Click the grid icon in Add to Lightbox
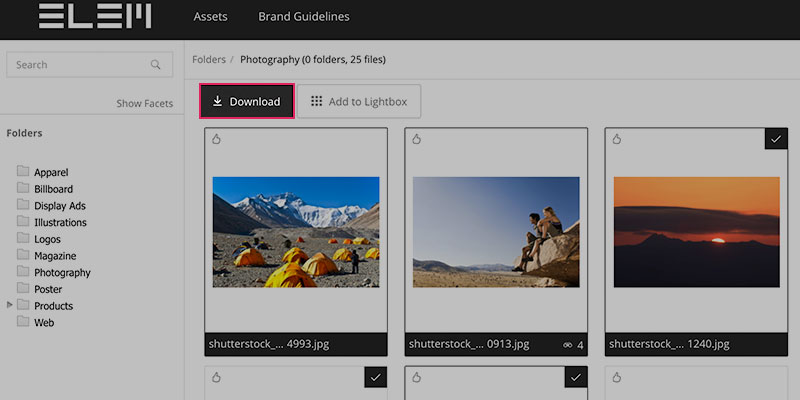Screen dimensions: 800x400 pyautogui.click(x=316, y=101)
